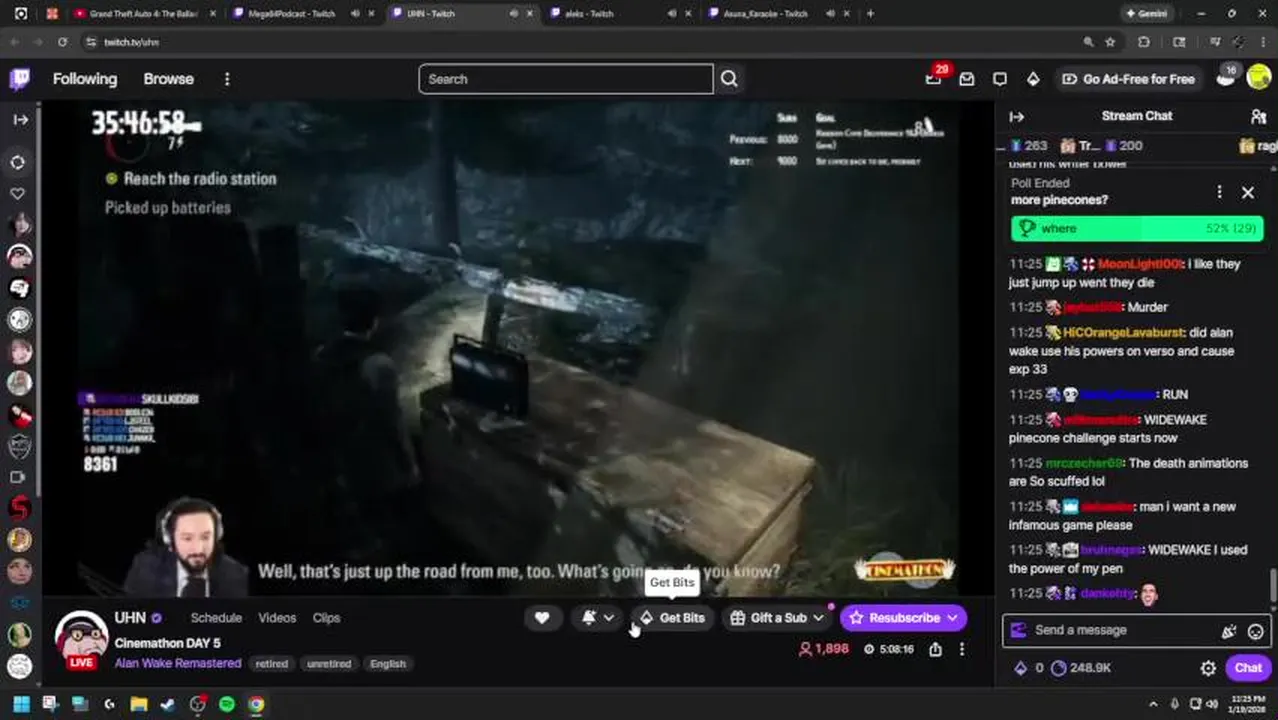This screenshot has height=720, width=1278.
Task: Focus the Twitch search box
Action: point(566,79)
